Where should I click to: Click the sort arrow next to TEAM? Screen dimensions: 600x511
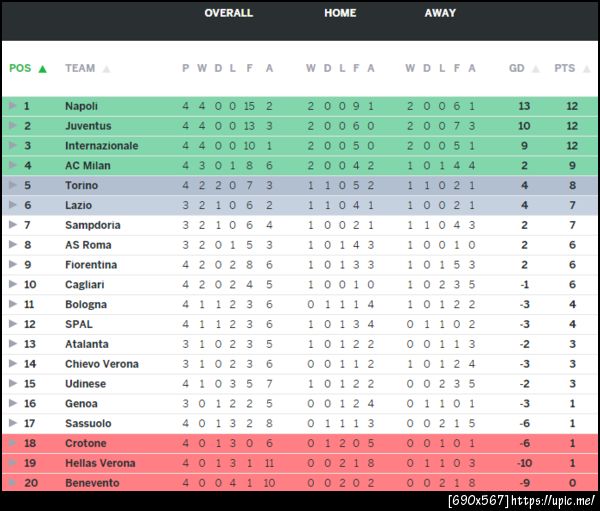(x=106, y=69)
